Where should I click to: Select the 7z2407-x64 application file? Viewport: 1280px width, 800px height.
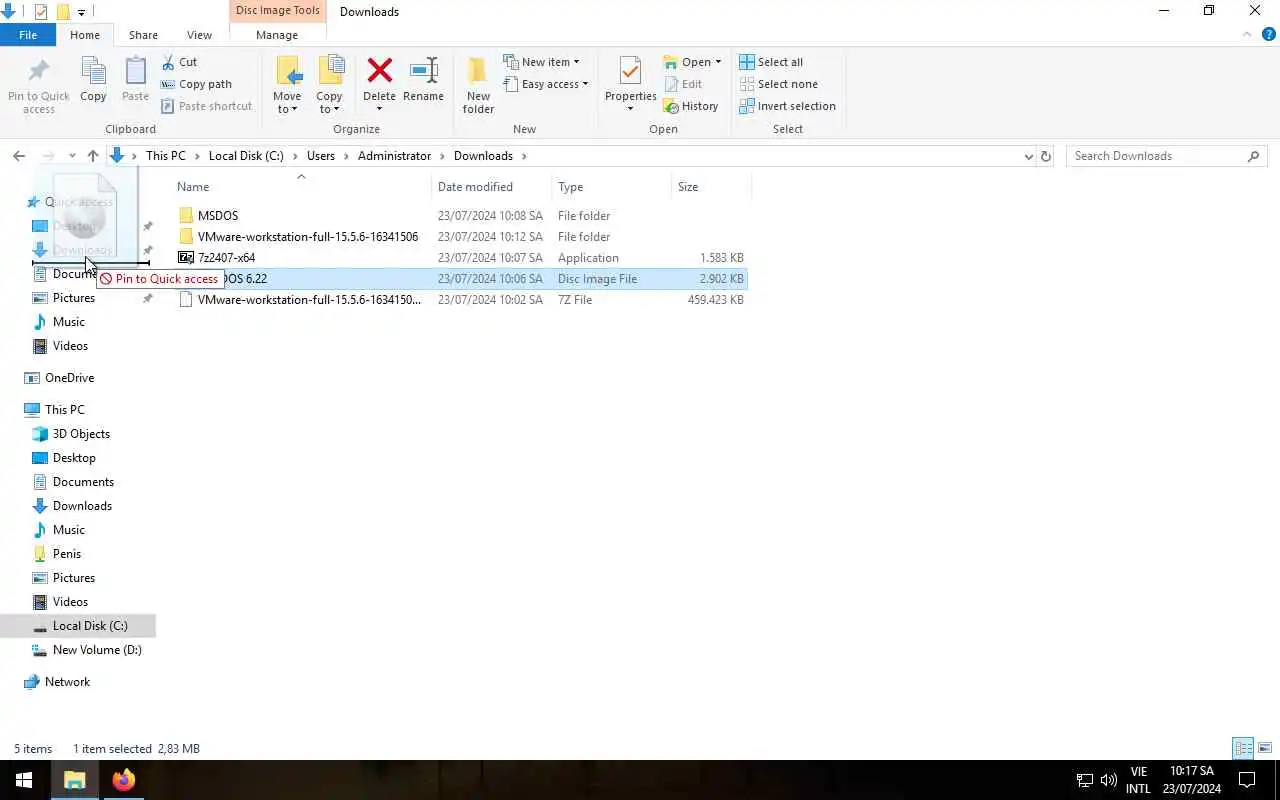[x=462, y=258]
